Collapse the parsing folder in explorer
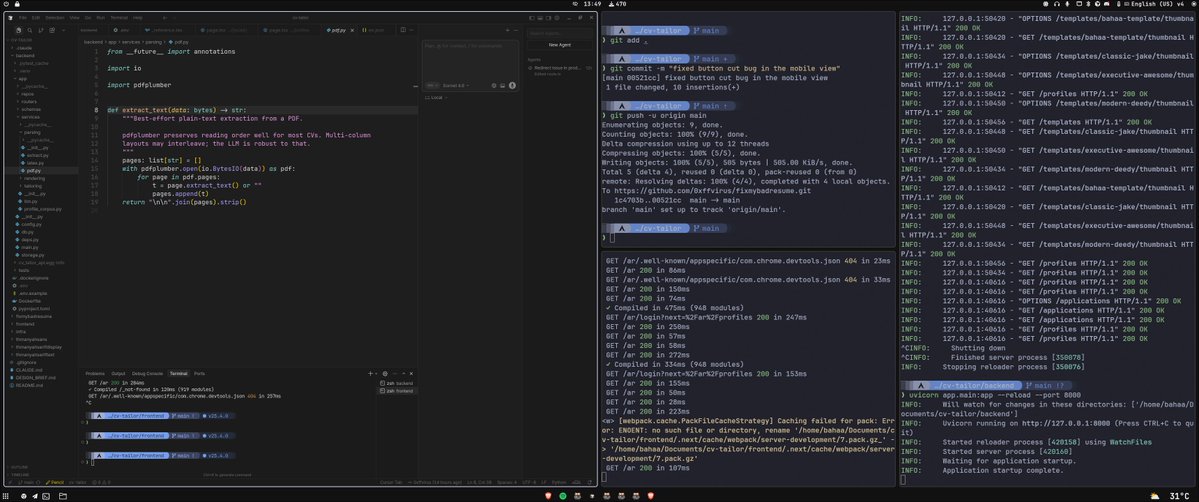Image resolution: width=1199 pixels, height=502 pixels. click(x=33, y=132)
